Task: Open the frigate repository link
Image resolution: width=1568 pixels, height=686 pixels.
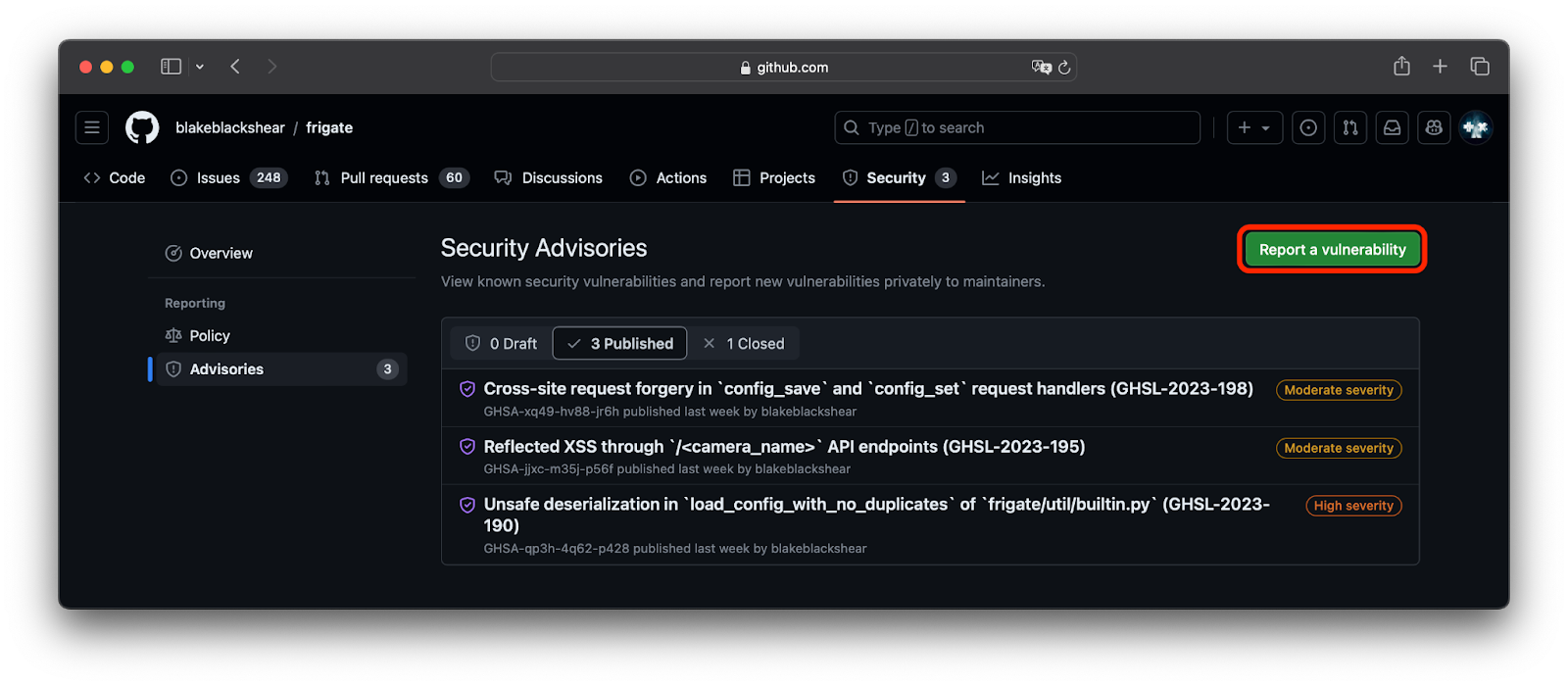Action: pyautogui.click(x=329, y=127)
